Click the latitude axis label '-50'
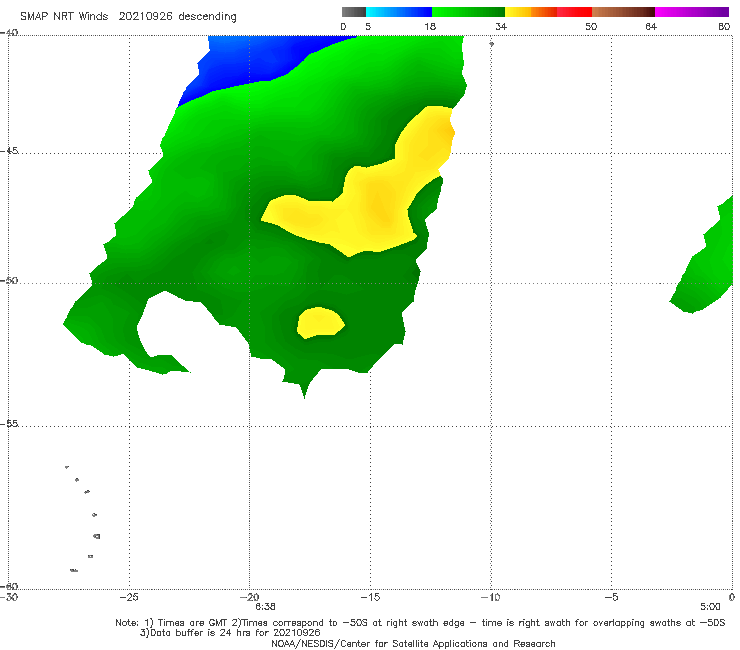This screenshot has height=650, width=740. [x=9, y=280]
